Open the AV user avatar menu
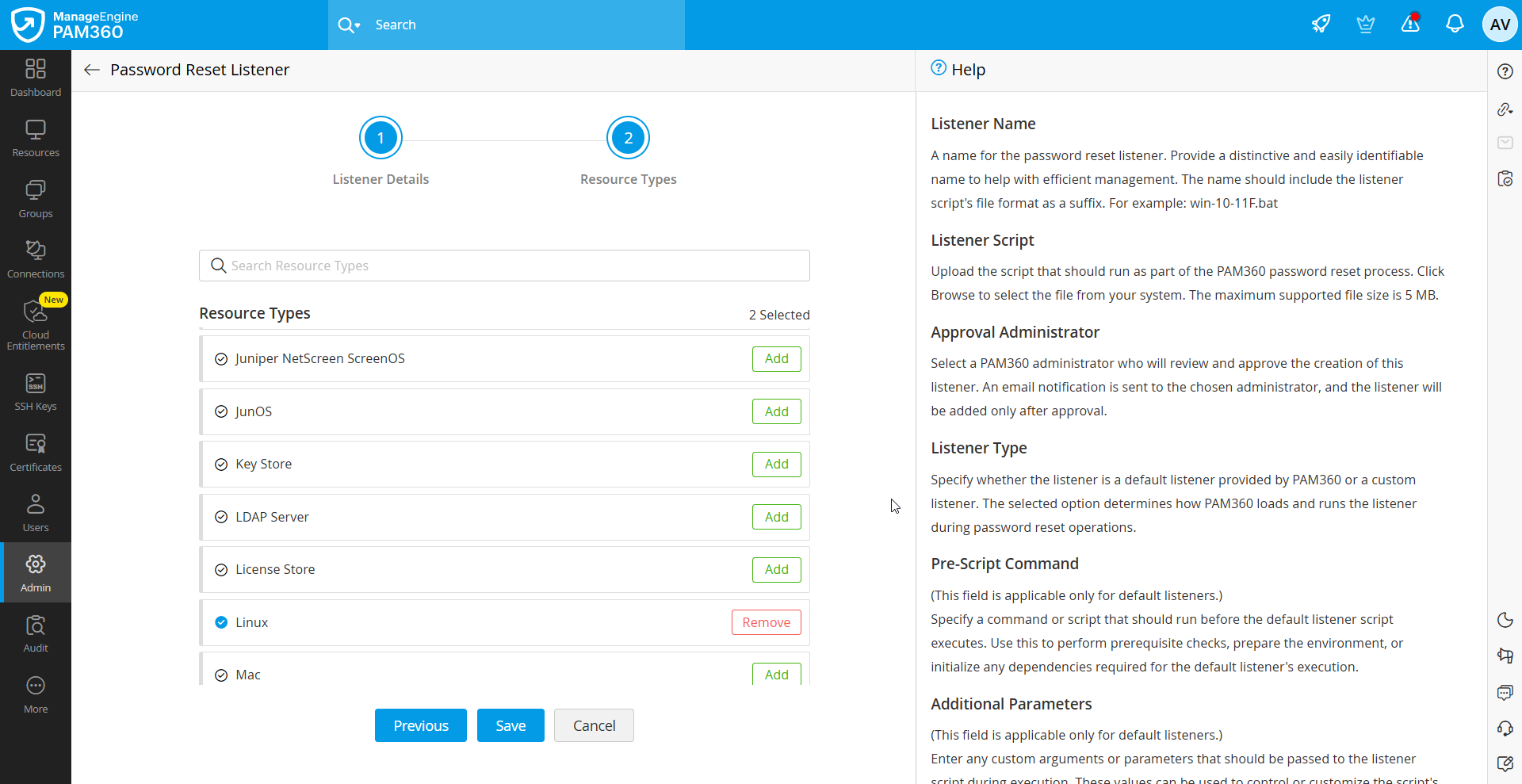Viewport: 1522px width, 784px height. (x=1500, y=25)
